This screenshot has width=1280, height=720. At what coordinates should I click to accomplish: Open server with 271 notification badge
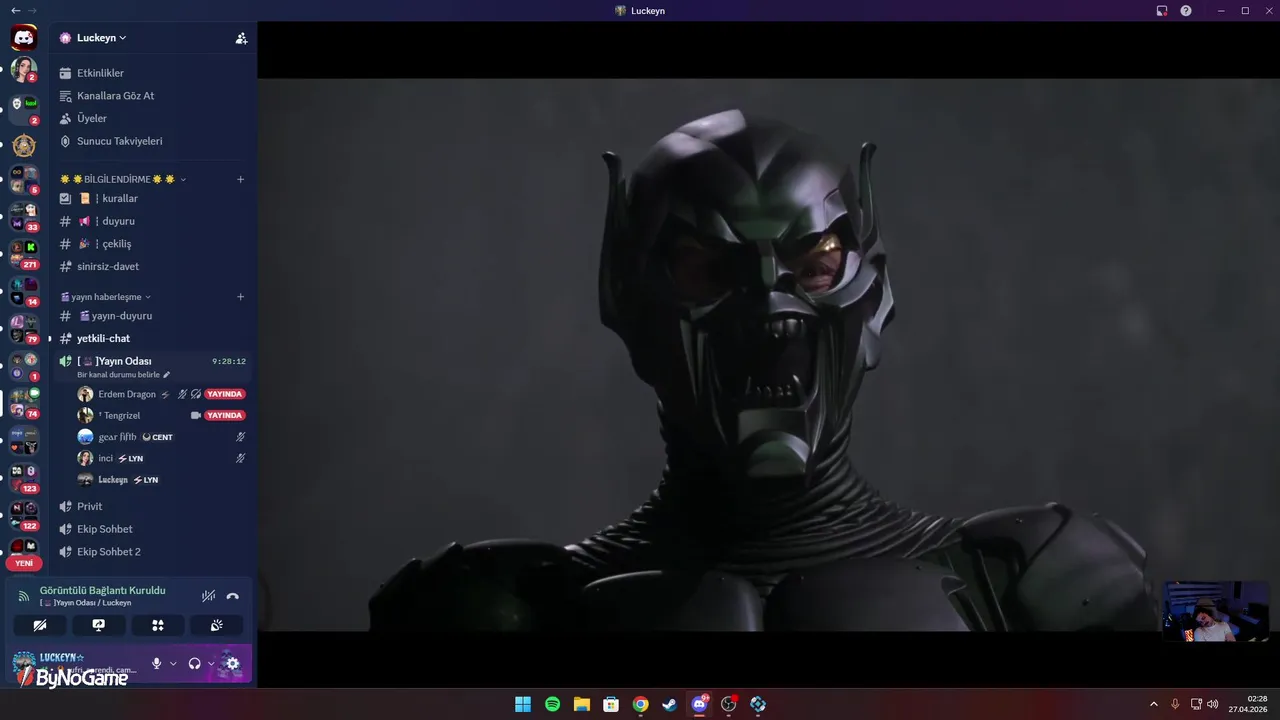coord(24,254)
